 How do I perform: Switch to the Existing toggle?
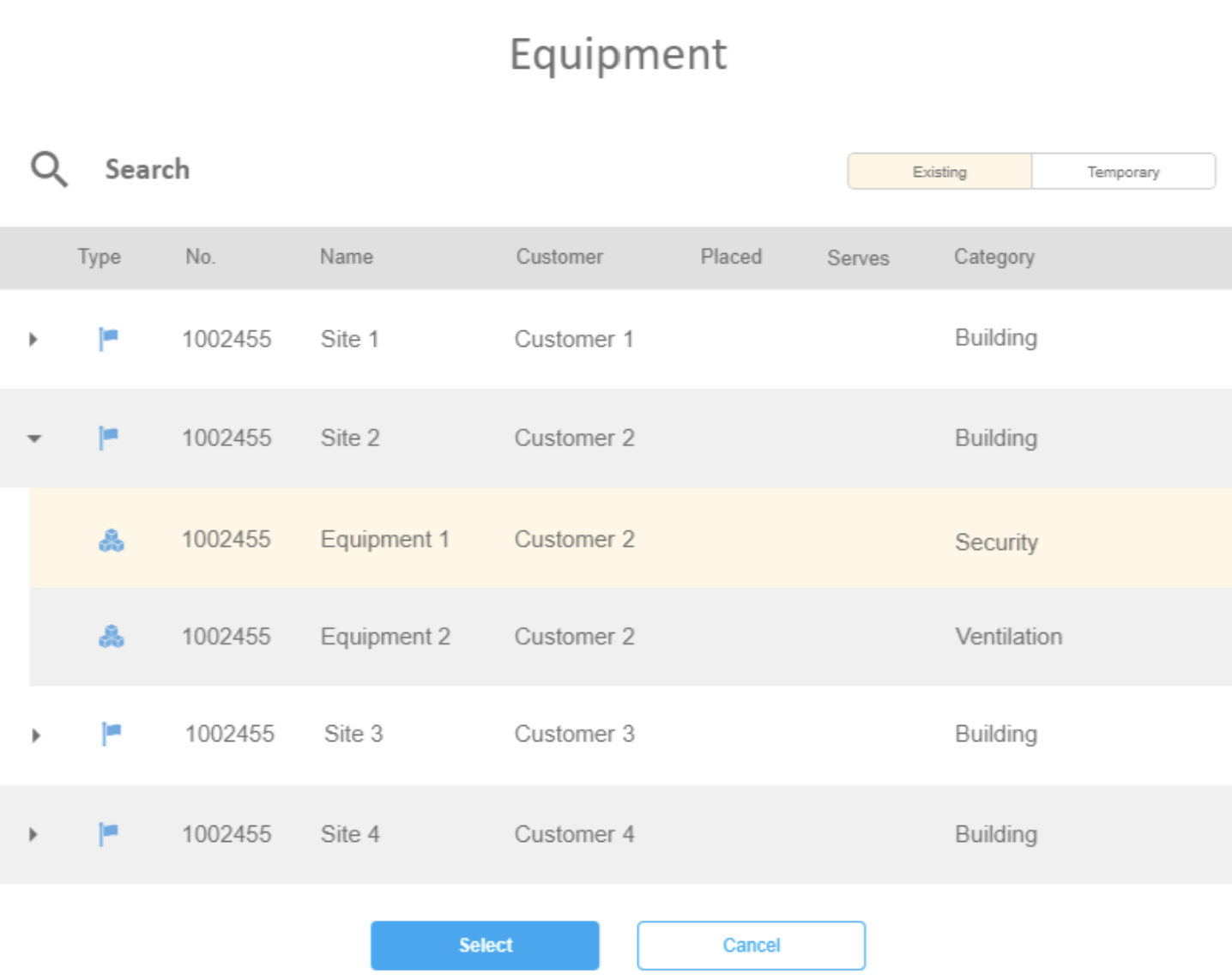(939, 172)
